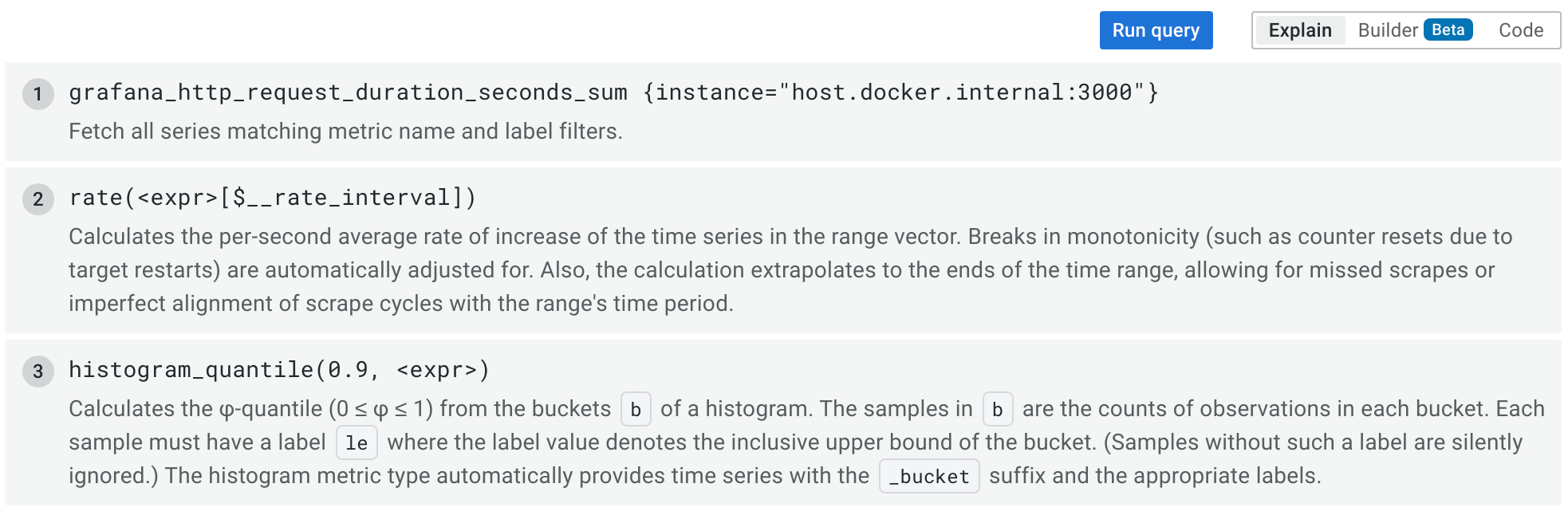Select the Builder query mode
This screenshot has width=1568, height=515.
1387,30
